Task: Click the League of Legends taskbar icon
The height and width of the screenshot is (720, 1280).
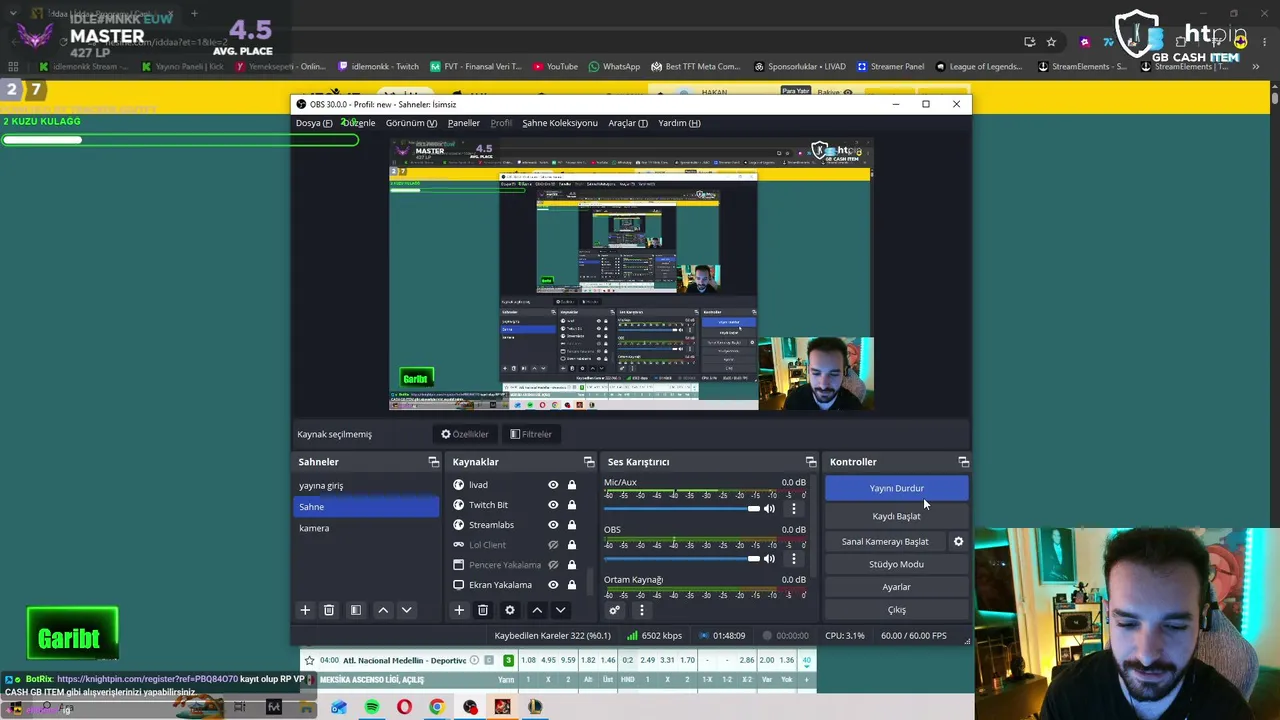Action: (535, 707)
